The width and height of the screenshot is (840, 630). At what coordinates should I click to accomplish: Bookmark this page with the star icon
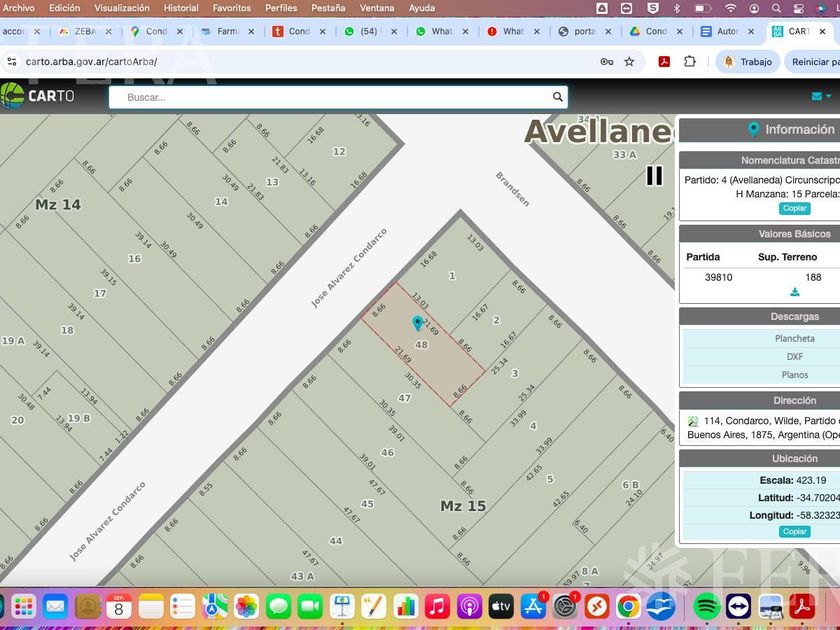[629, 62]
